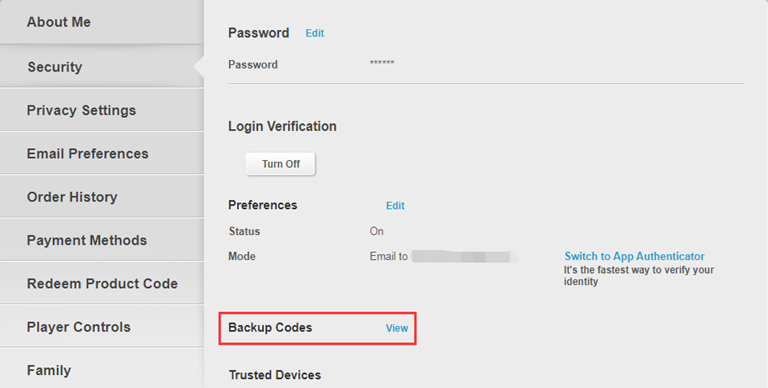Click the masked password value
The width and height of the screenshot is (768, 388).
pos(382,63)
